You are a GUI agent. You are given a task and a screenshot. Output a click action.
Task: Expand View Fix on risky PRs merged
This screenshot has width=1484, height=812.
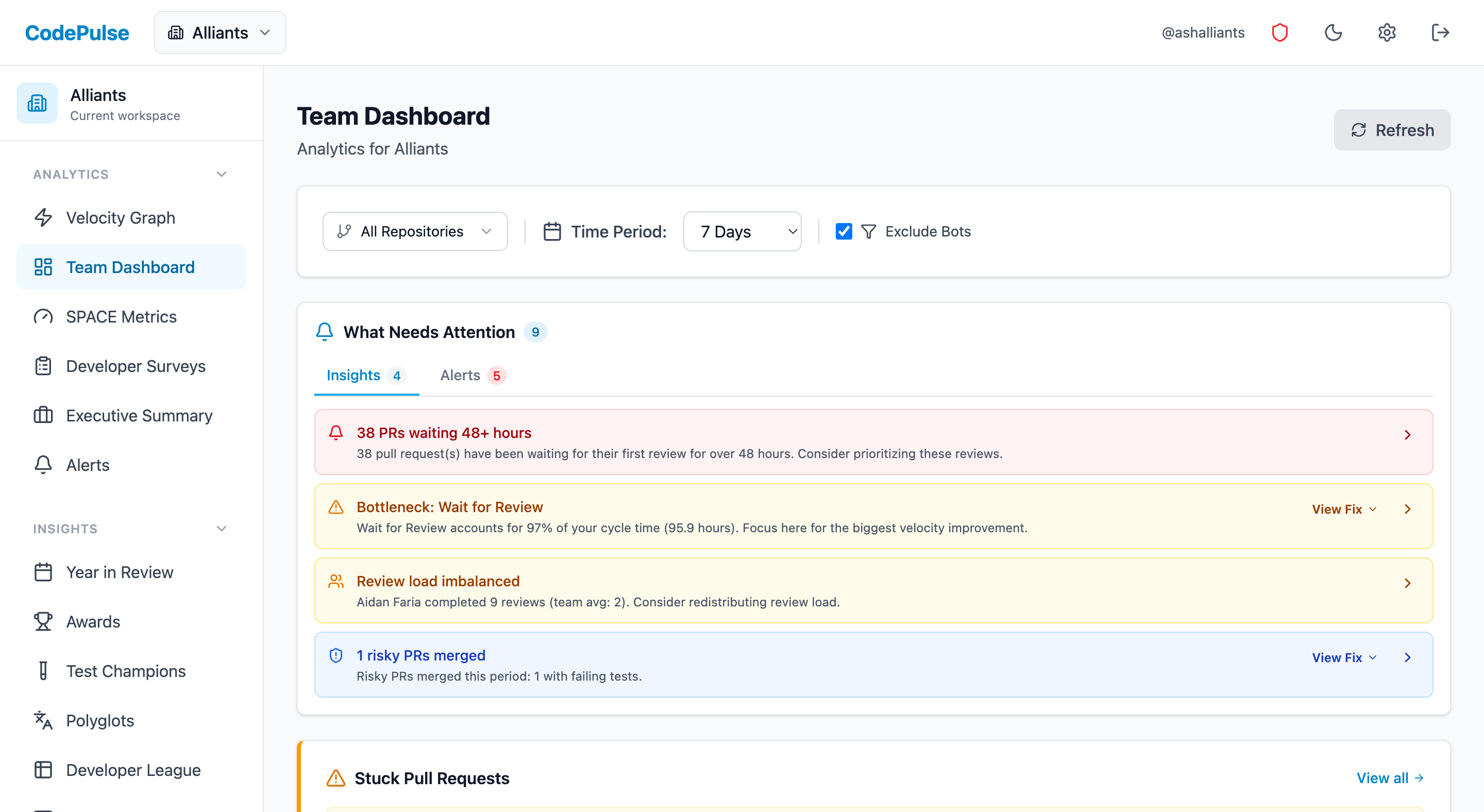pos(1344,657)
